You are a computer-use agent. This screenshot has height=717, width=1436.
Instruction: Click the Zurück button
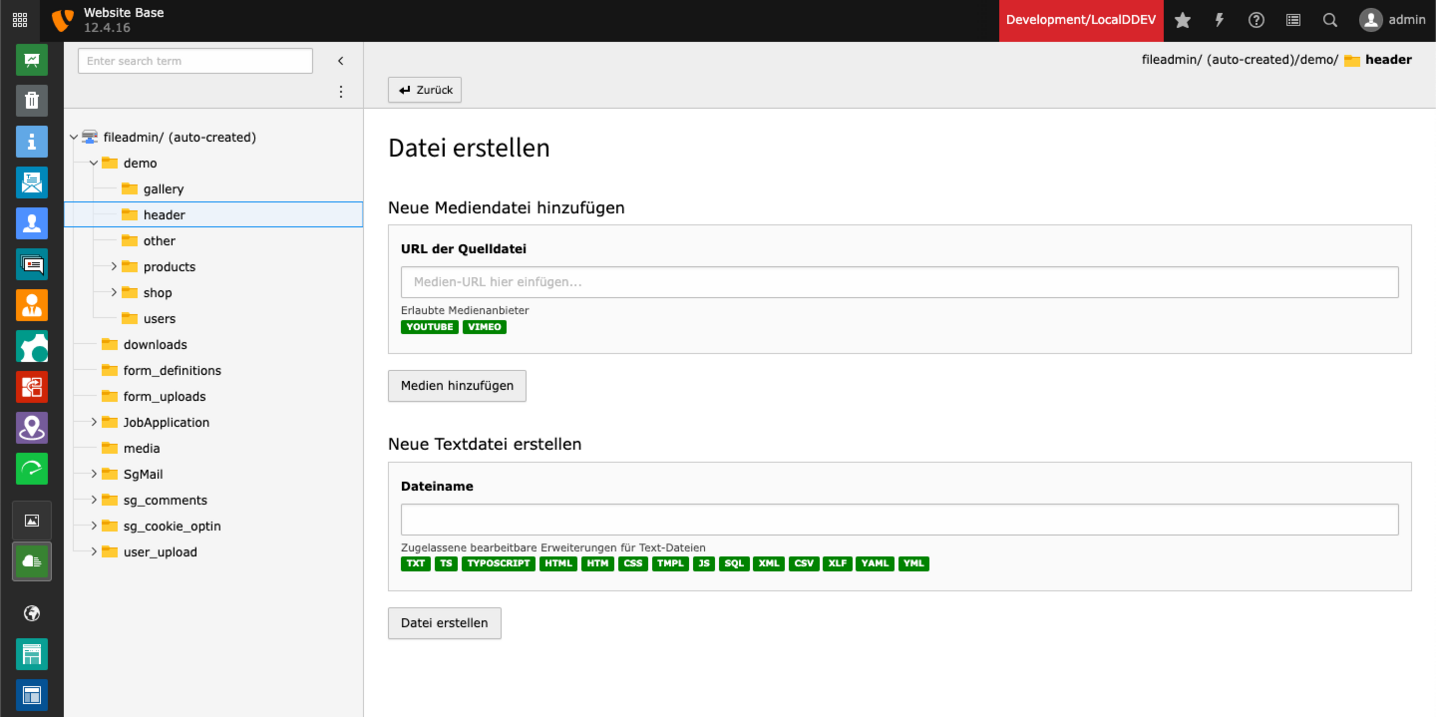click(x=424, y=89)
